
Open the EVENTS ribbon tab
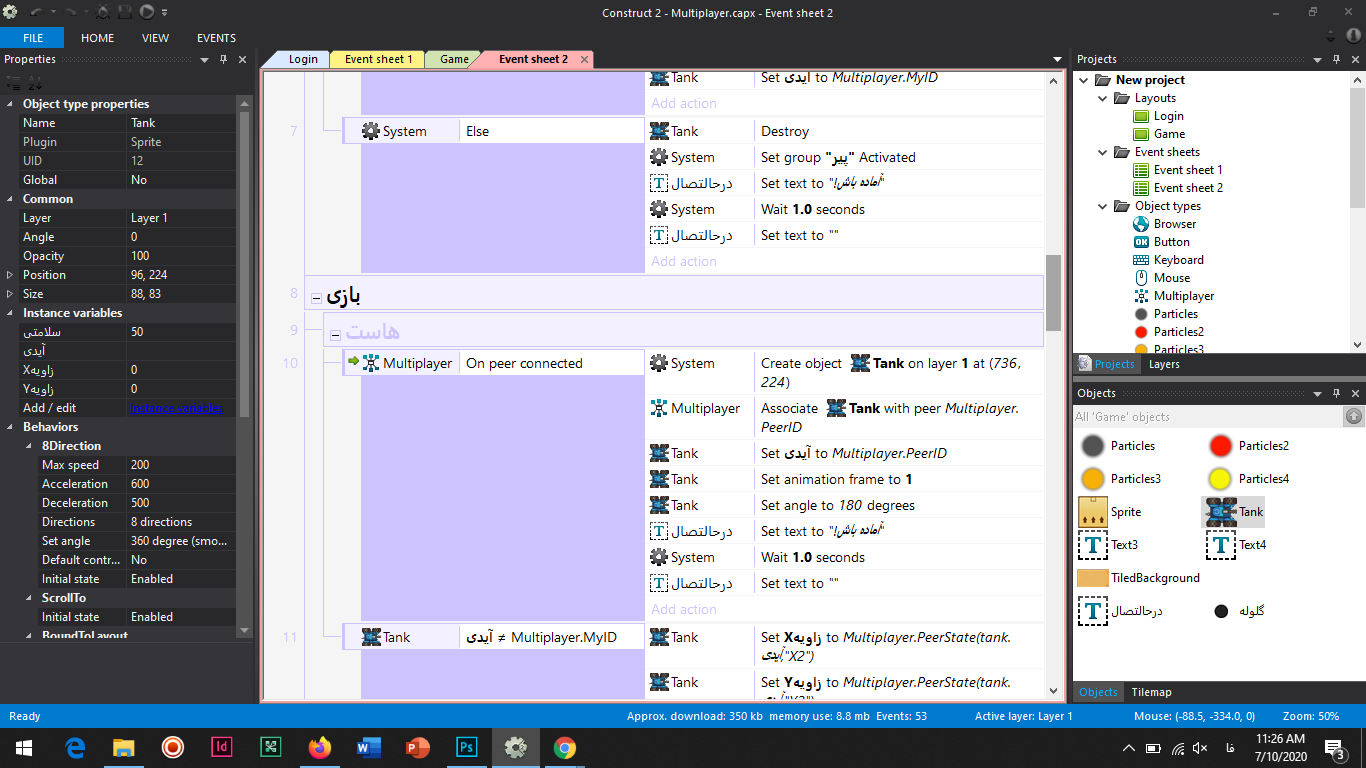tap(216, 38)
